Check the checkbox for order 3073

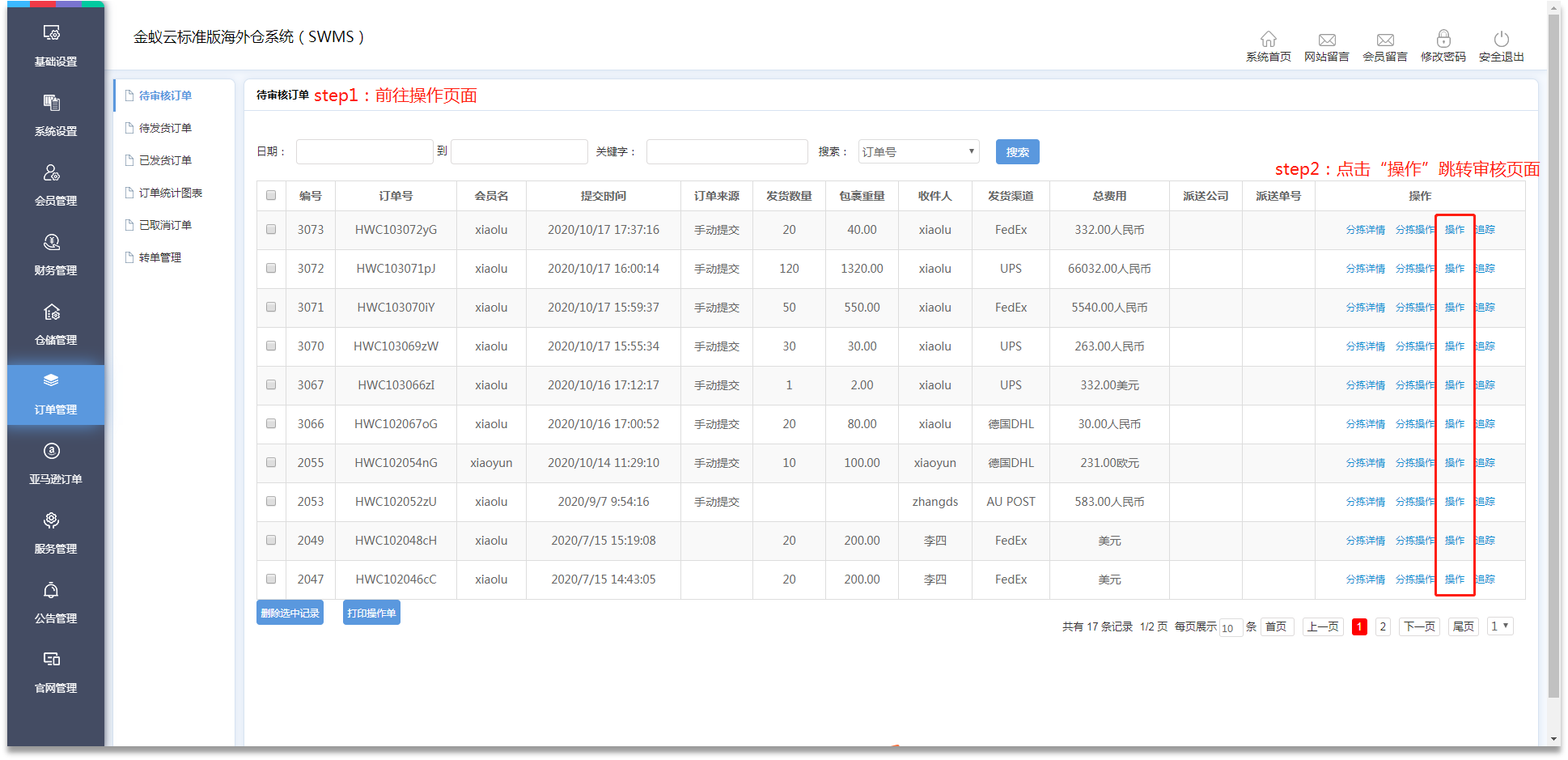[x=271, y=229]
